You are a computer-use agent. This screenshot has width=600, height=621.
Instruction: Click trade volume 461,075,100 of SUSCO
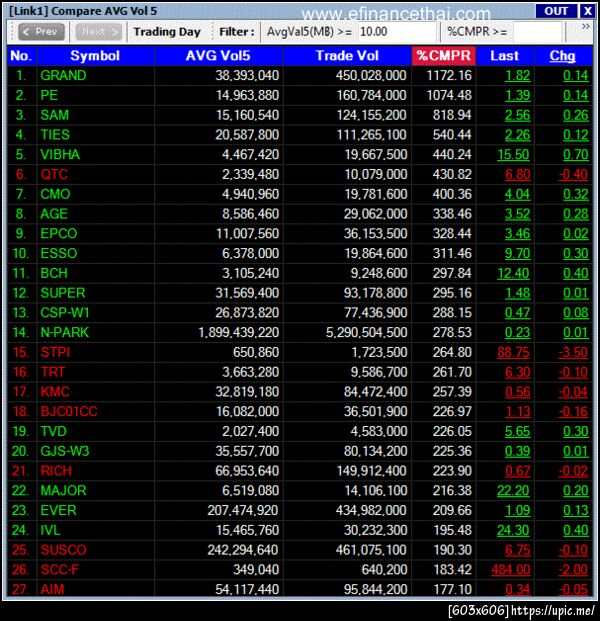(371, 550)
